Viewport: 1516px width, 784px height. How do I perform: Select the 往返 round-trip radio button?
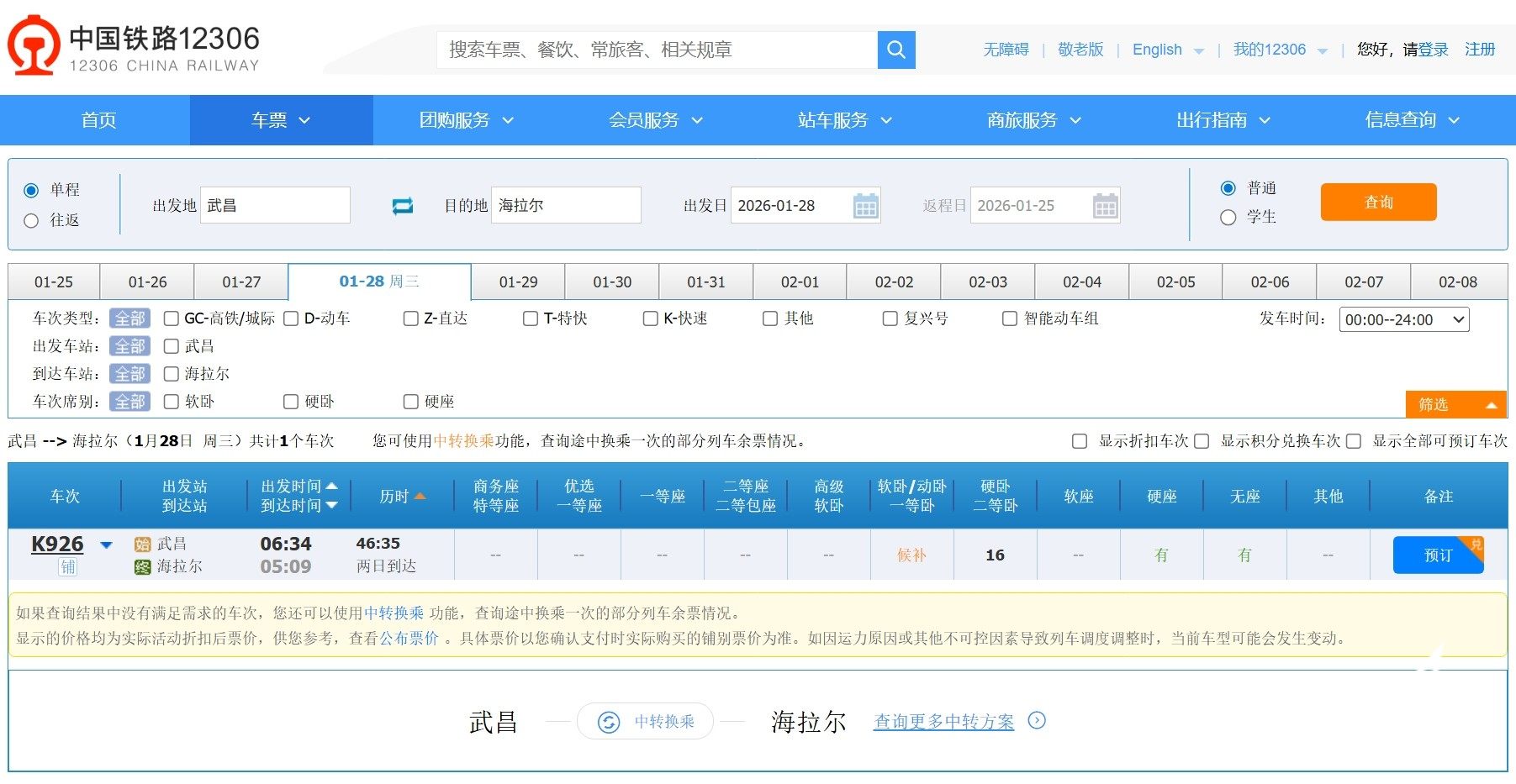(32, 221)
